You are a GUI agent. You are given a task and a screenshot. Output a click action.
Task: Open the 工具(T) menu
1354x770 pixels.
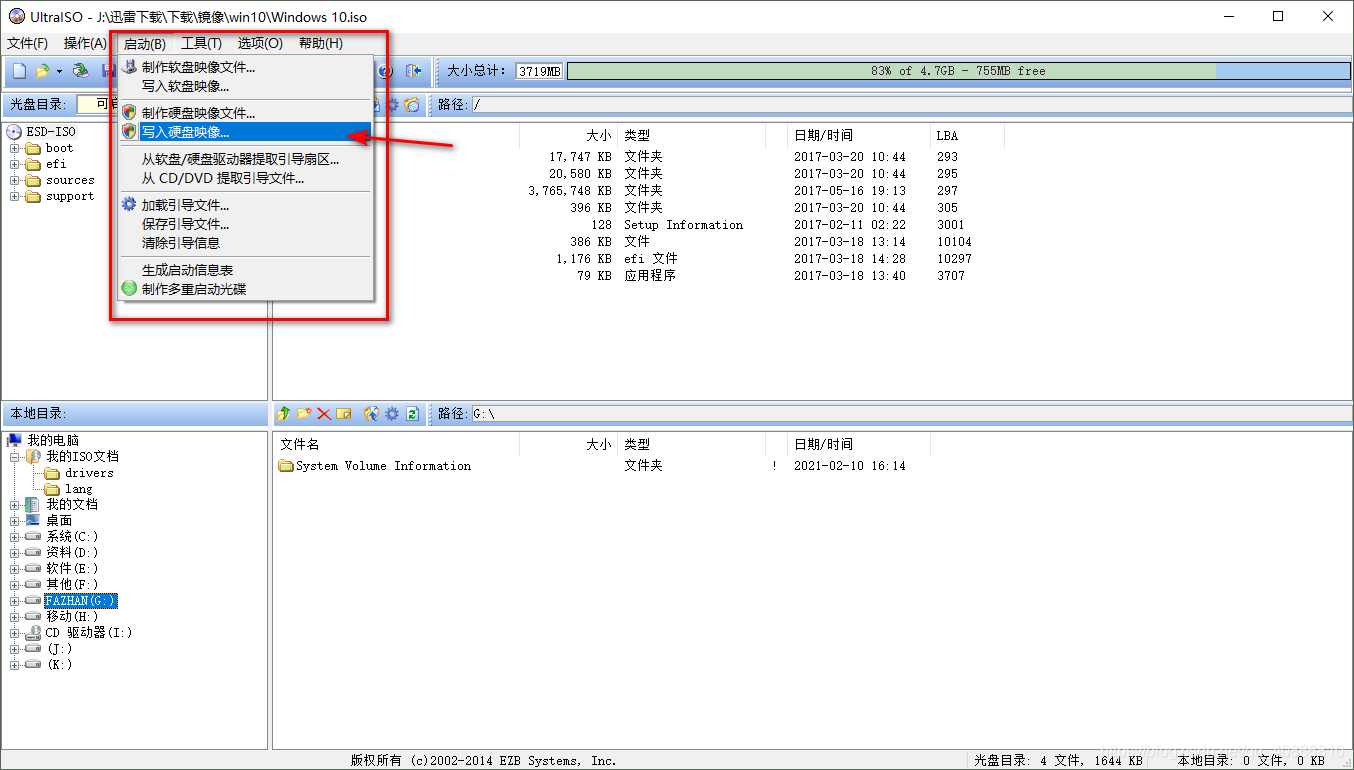(201, 43)
